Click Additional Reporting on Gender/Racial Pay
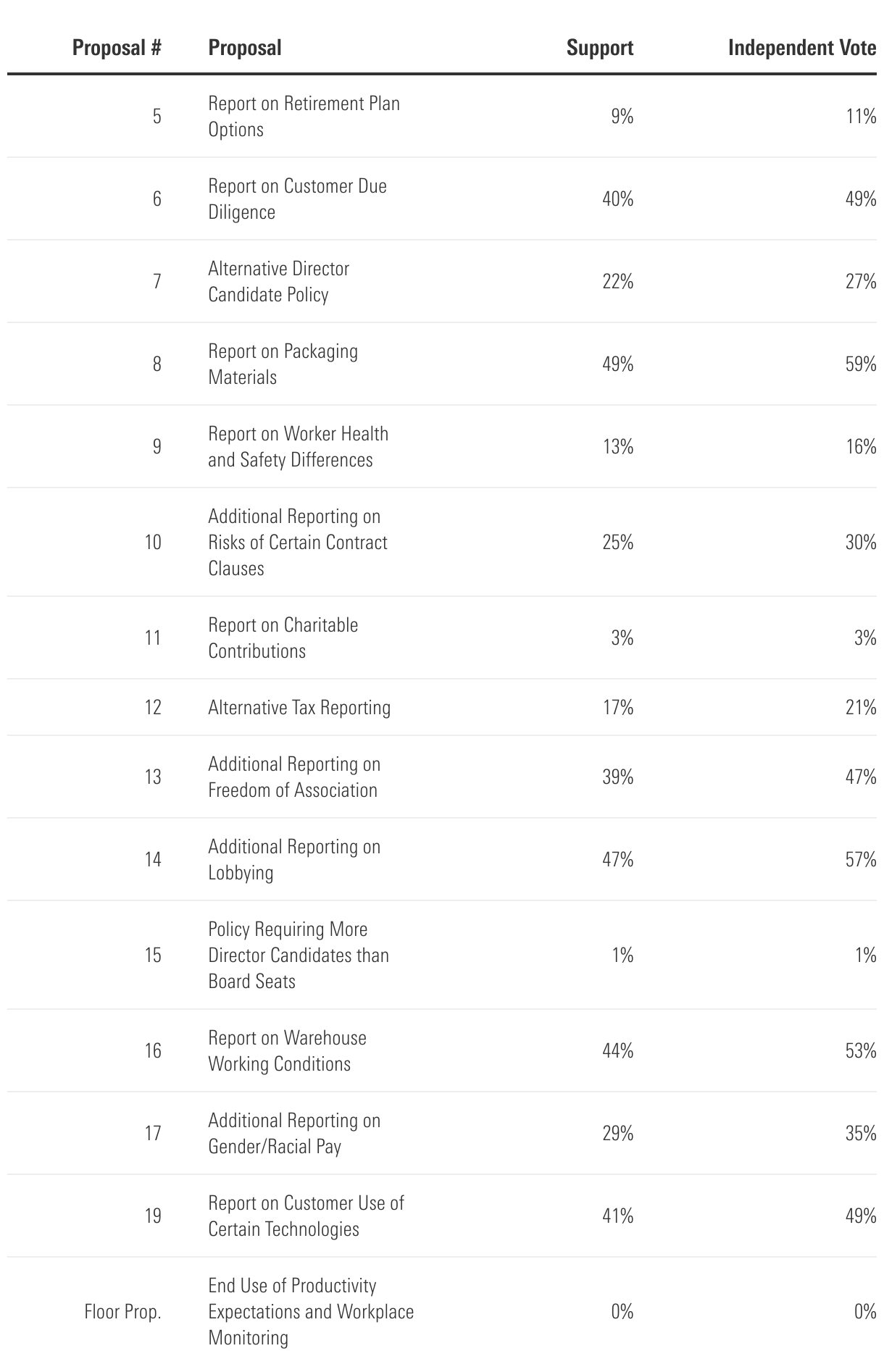 point(294,1134)
